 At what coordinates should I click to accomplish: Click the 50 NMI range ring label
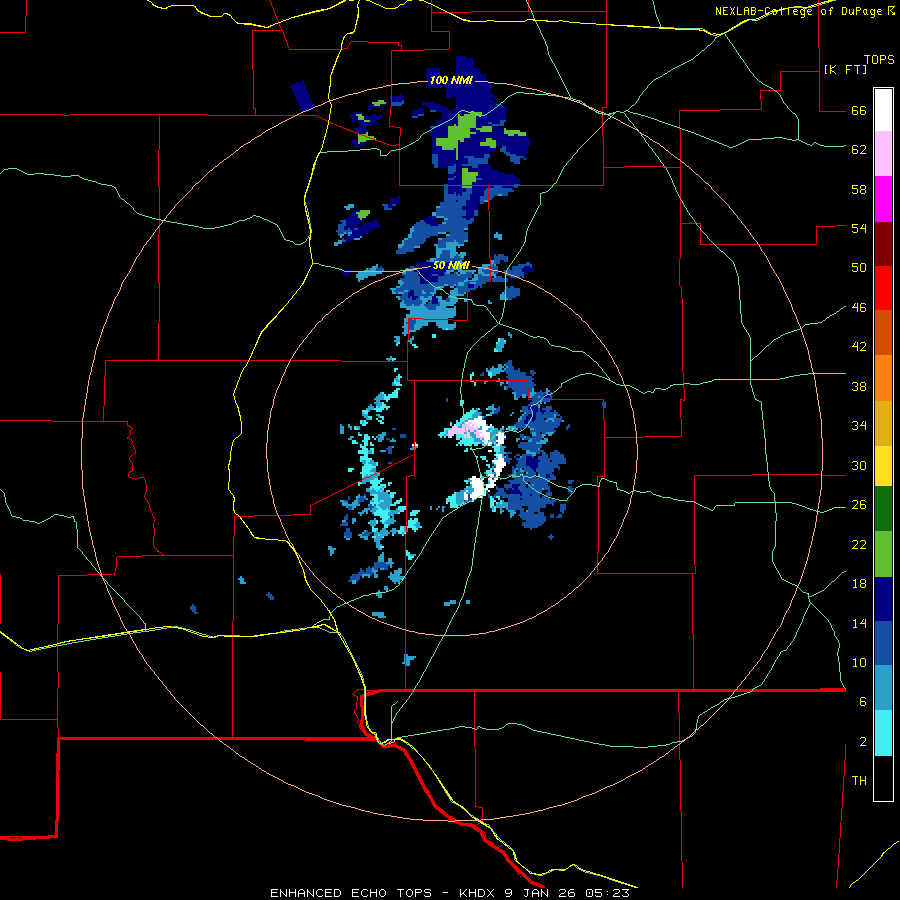451,265
